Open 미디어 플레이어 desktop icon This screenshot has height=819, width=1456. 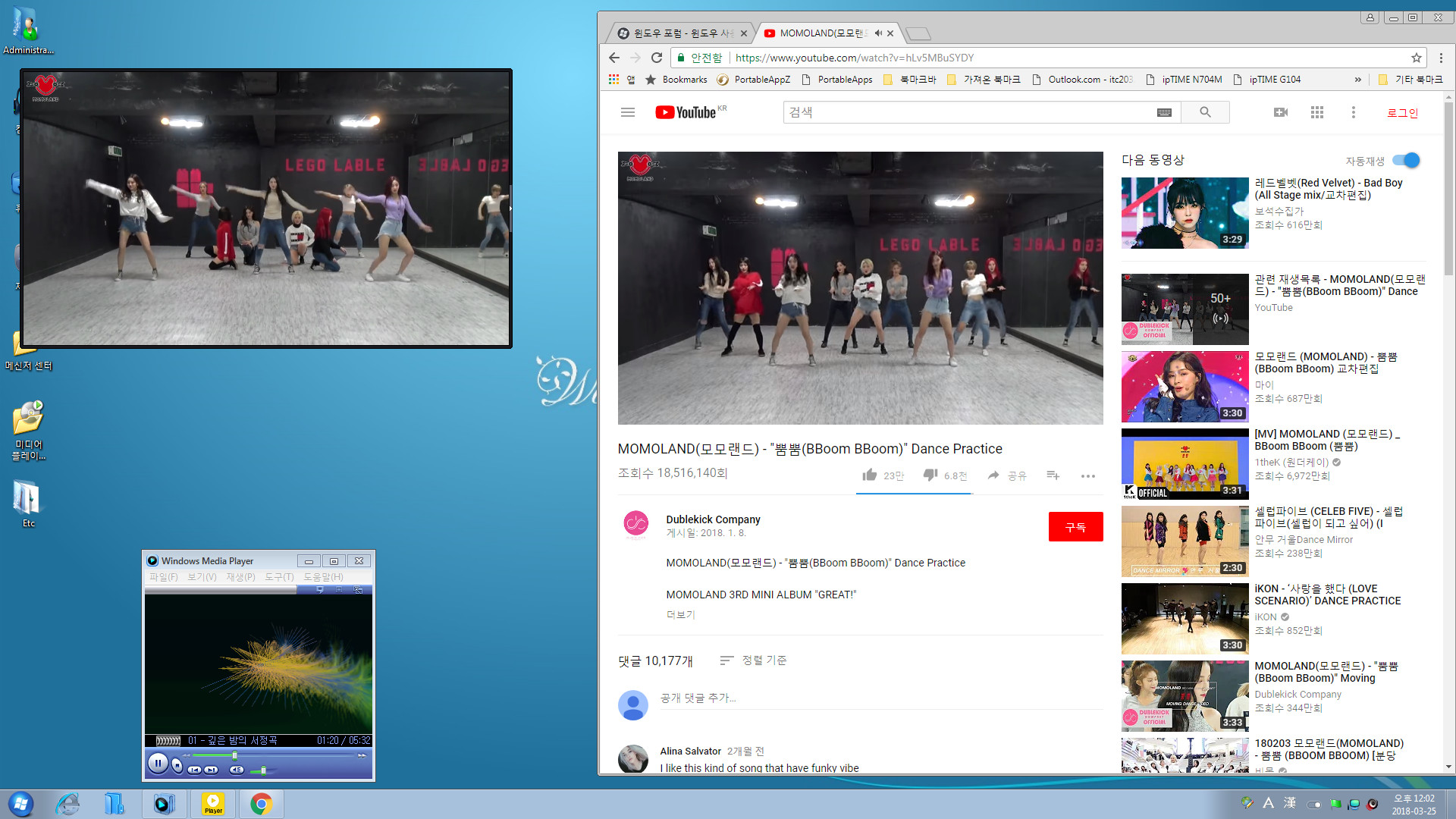click(x=29, y=430)
